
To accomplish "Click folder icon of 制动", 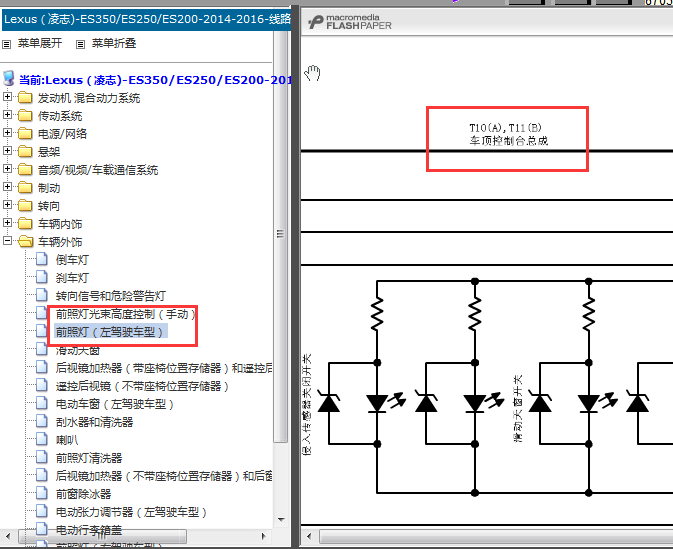I will (25, 188).
